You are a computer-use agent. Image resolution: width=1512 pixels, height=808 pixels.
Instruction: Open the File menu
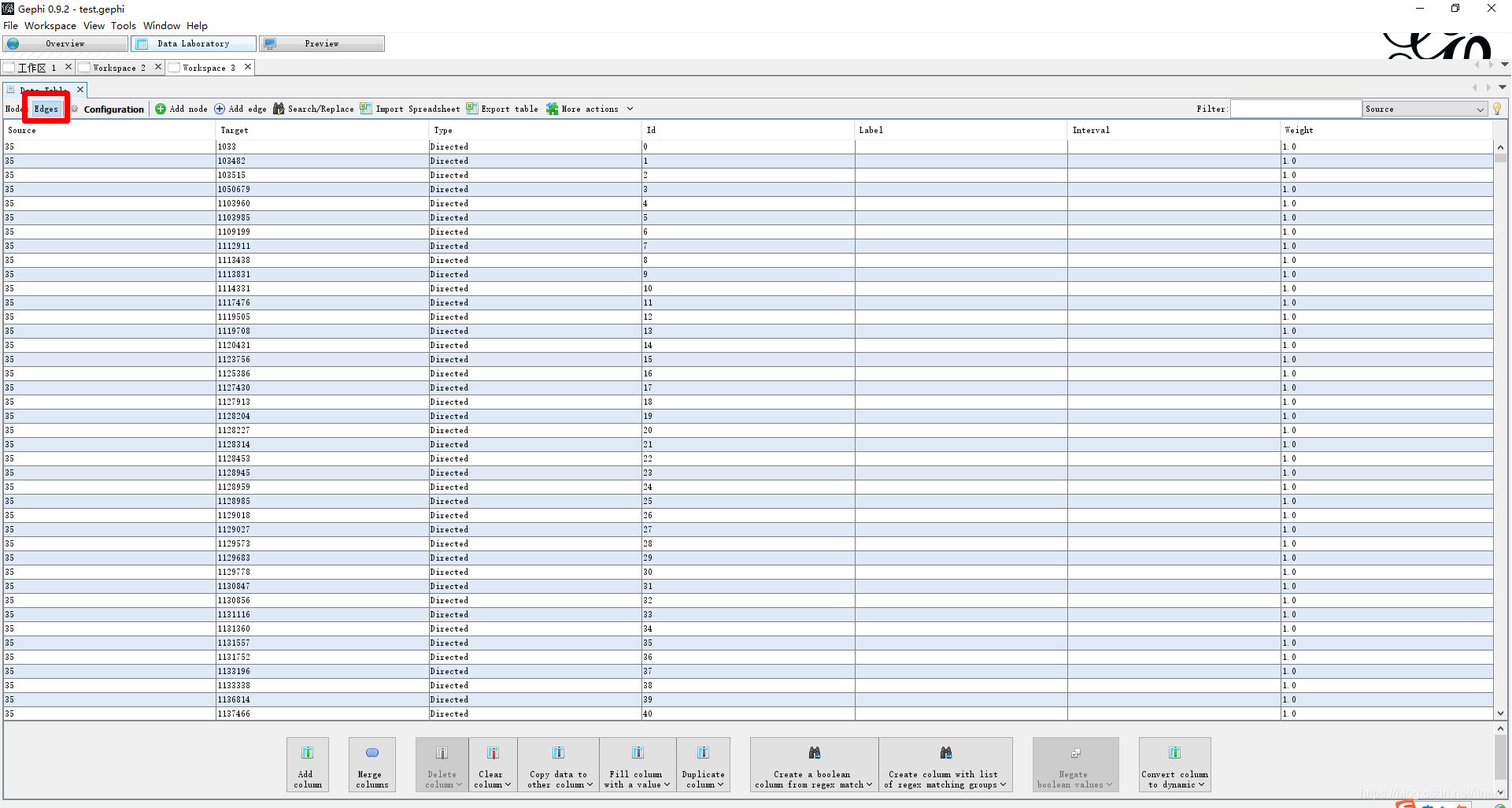(10, 26)
